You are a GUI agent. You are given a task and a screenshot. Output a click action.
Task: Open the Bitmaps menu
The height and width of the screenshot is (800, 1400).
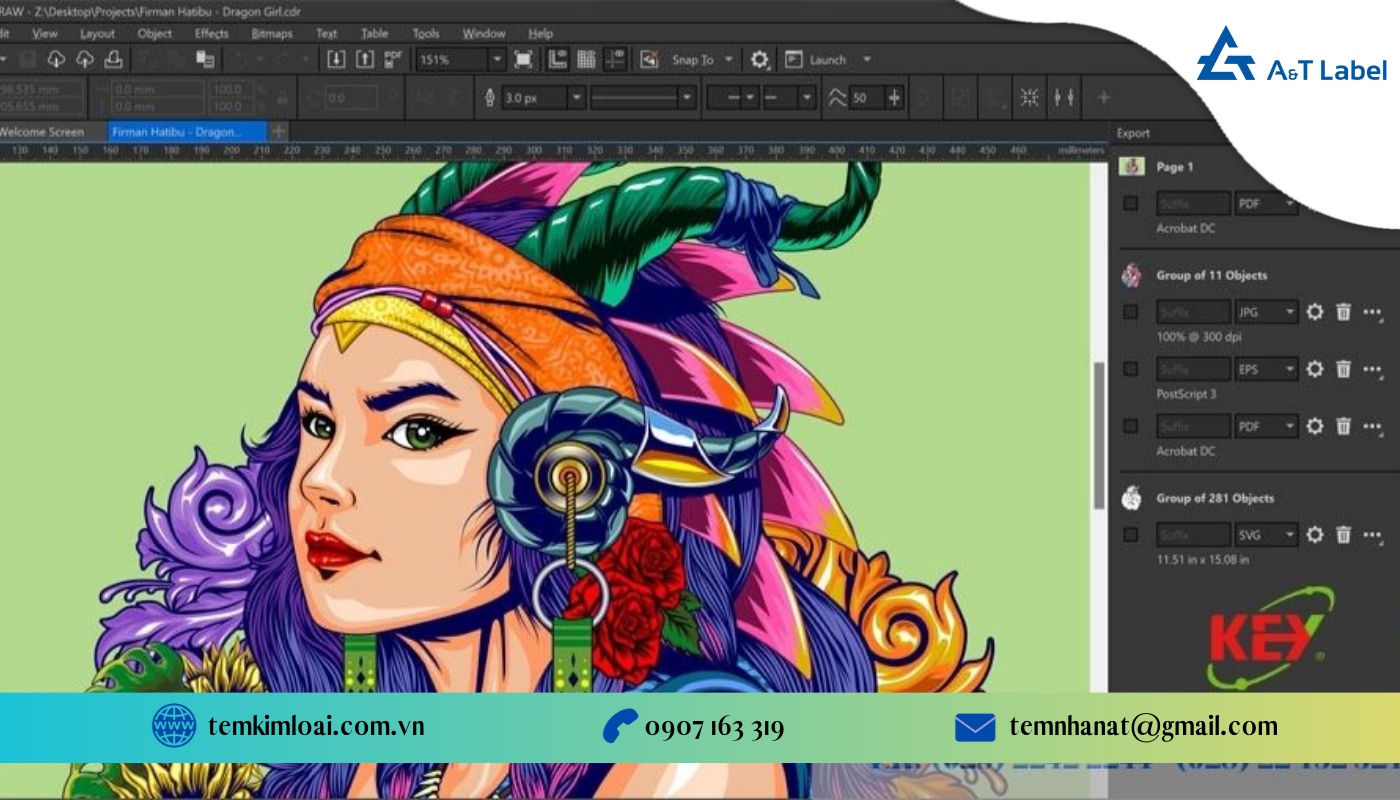coord(271,33)
